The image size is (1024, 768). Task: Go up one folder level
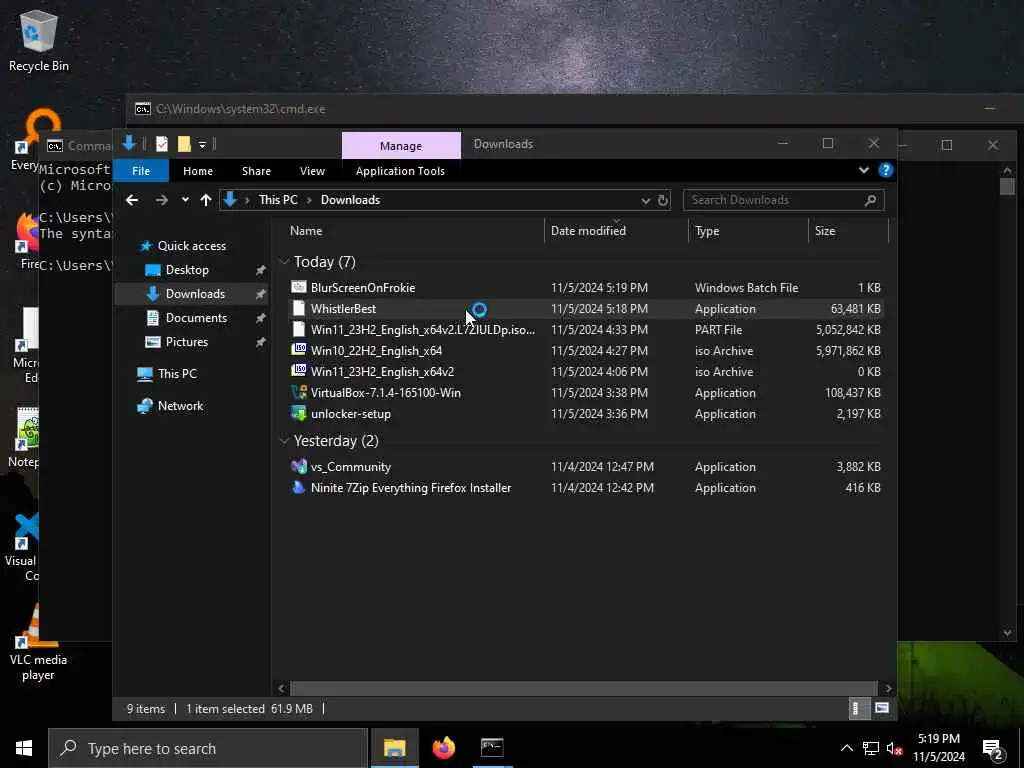click(x=206, y=200)
